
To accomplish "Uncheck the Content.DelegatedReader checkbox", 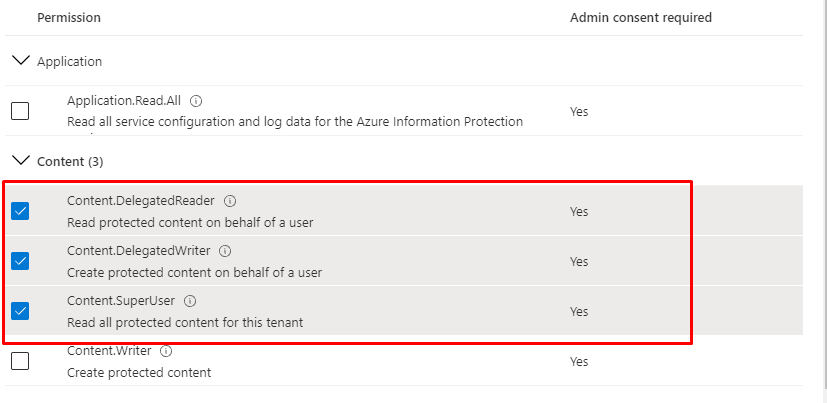I will 20,211.
